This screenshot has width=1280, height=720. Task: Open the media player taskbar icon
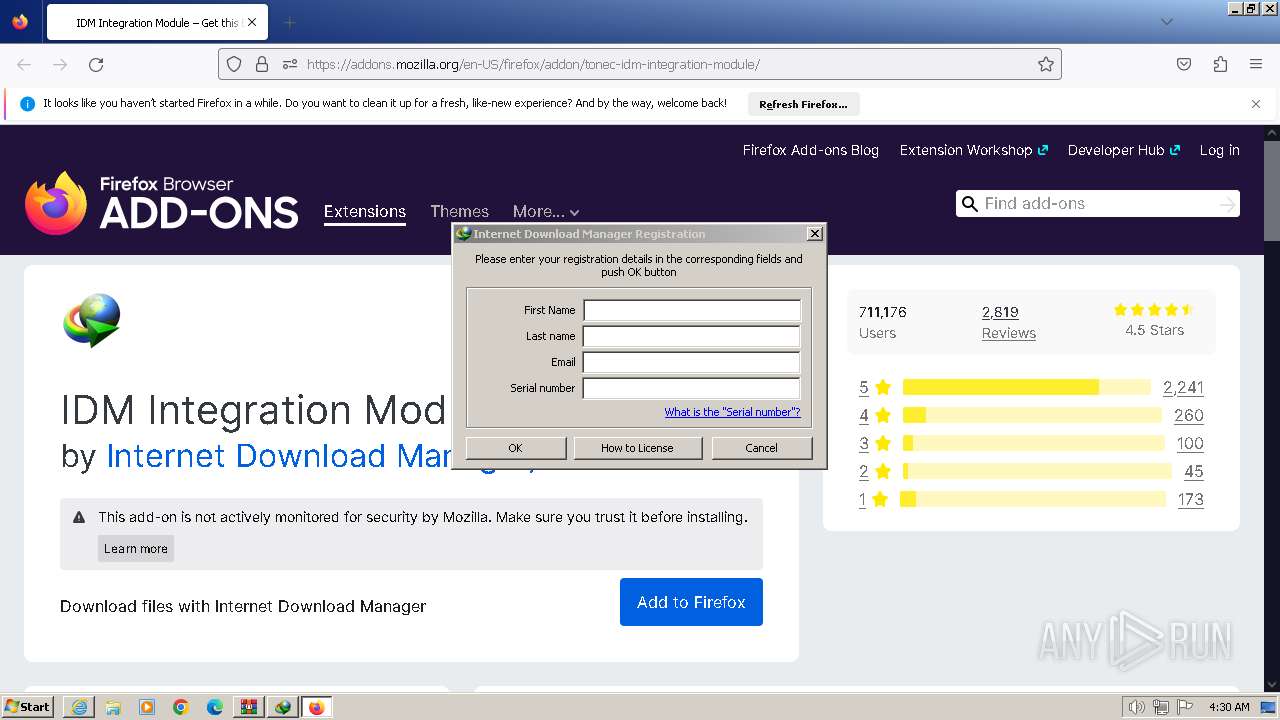click(x=147, y=707)
